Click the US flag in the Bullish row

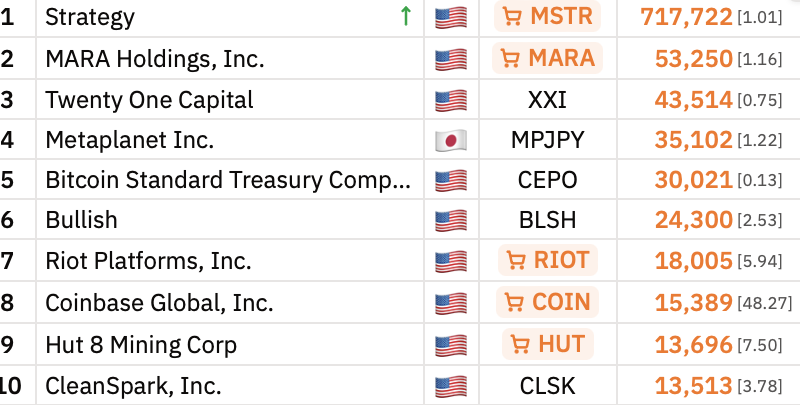point(451,221)
